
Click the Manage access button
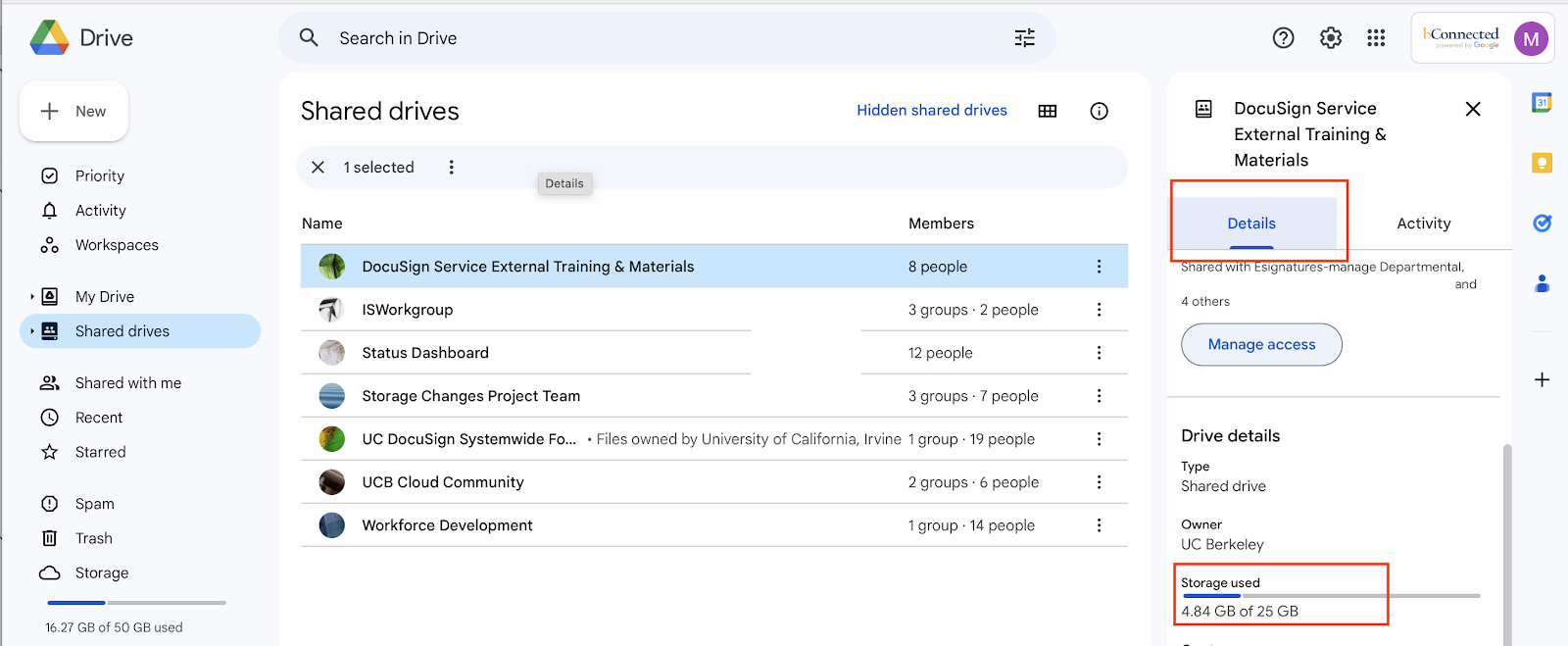pyautogui.click(x=1261, y=345)
